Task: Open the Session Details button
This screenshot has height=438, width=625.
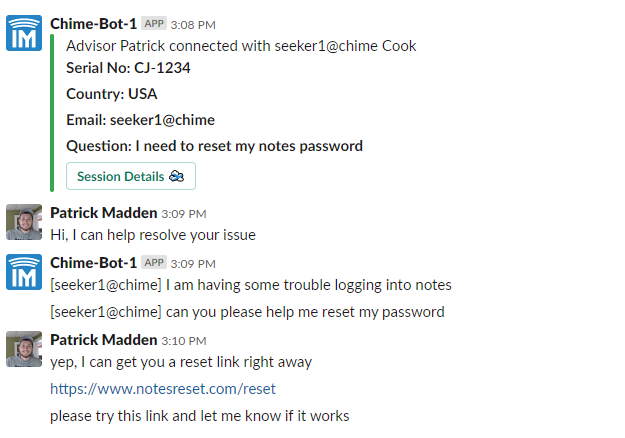Action: tap(131, 176)
